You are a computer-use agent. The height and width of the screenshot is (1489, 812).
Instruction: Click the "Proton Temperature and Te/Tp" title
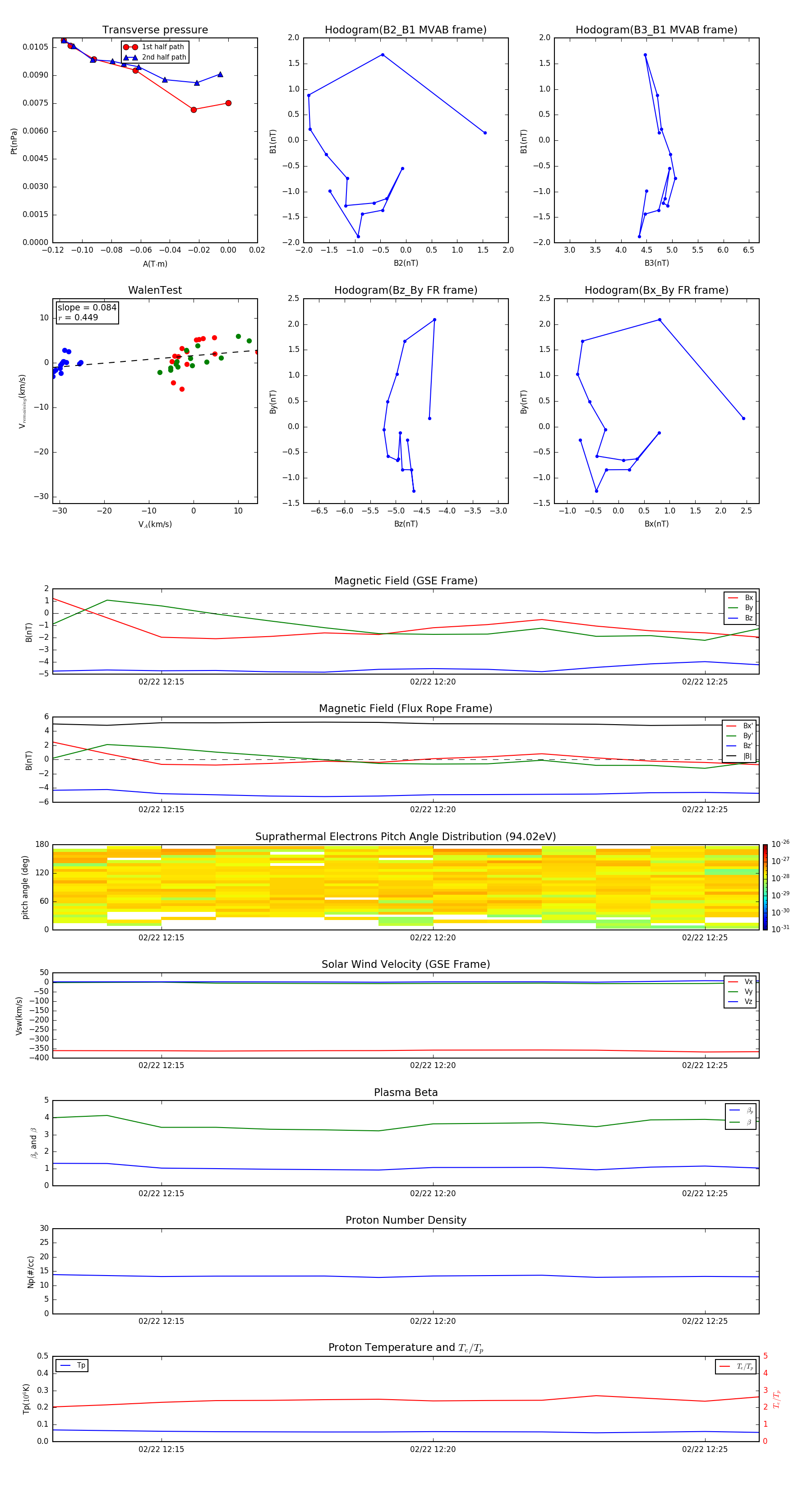[x=406, y=1348]
